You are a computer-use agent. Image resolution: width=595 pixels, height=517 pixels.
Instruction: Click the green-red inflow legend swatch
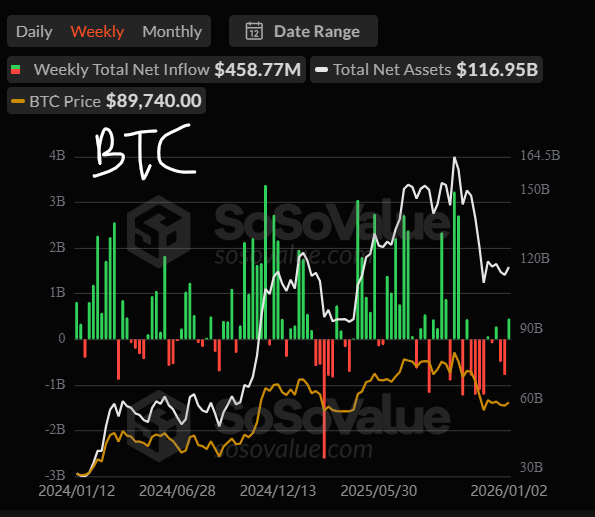[x=16, y=69]
